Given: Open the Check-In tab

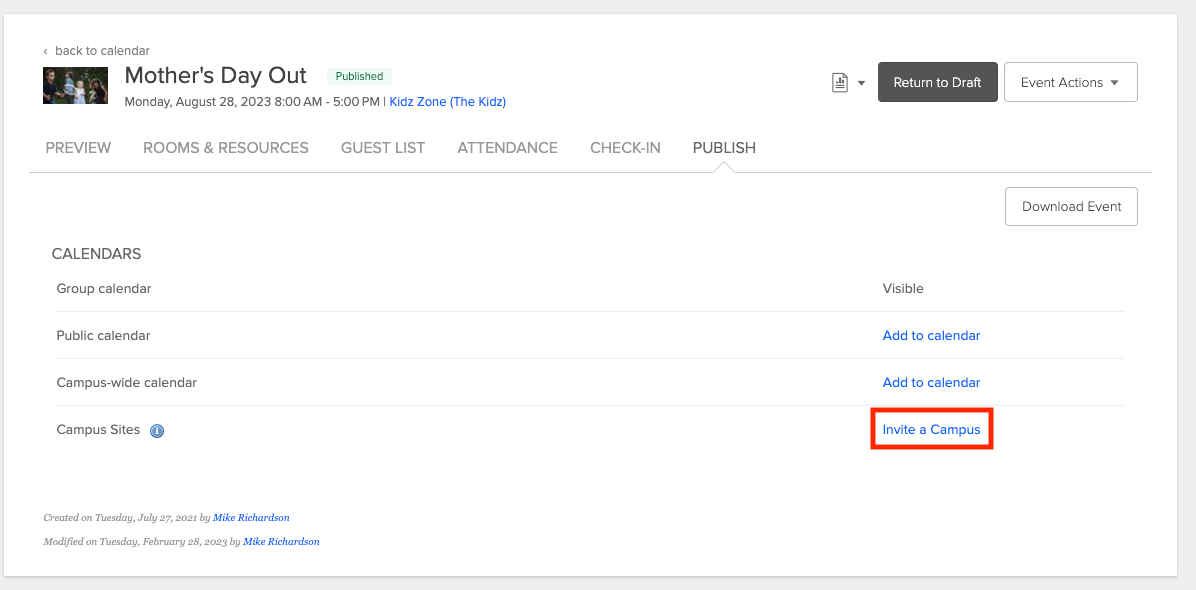Looking at the screenshot, I should (x=625, y=148).
